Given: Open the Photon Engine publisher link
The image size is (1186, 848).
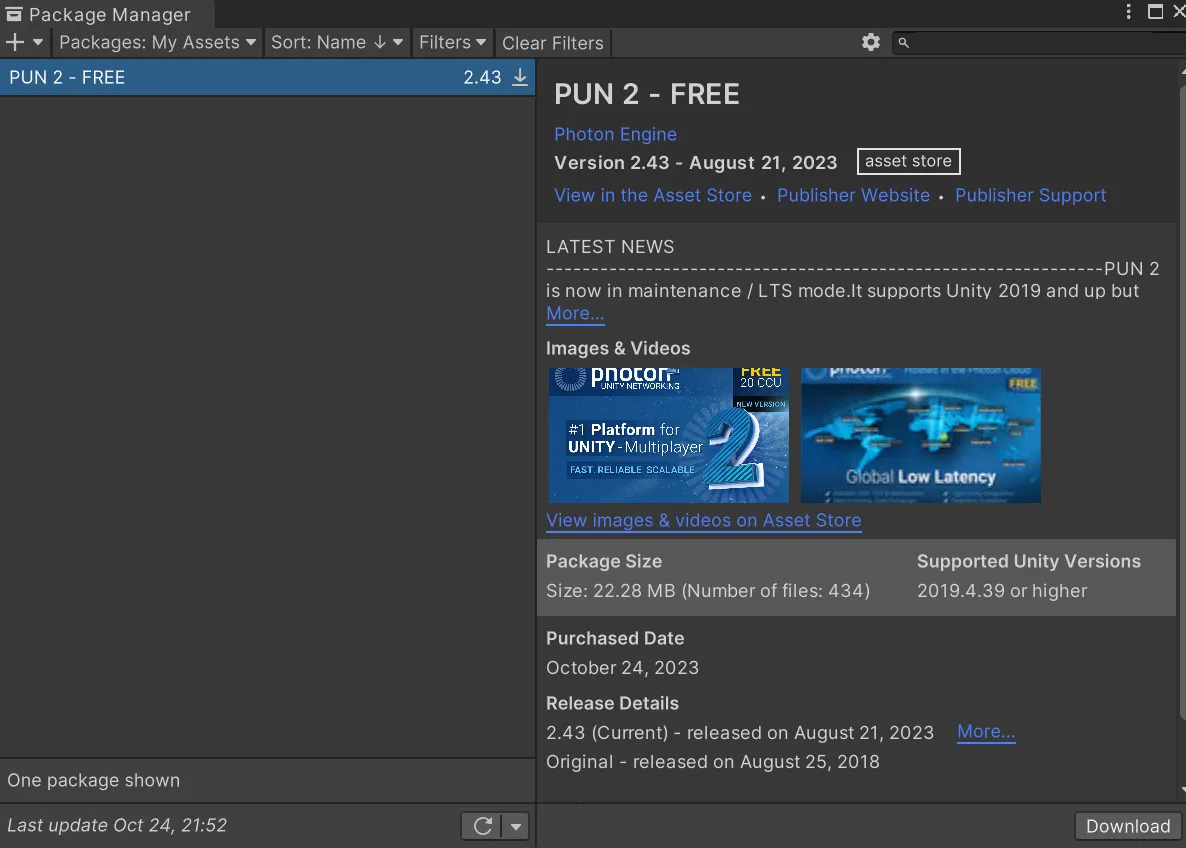Looking at the screenshot, I should pos(615,134).
